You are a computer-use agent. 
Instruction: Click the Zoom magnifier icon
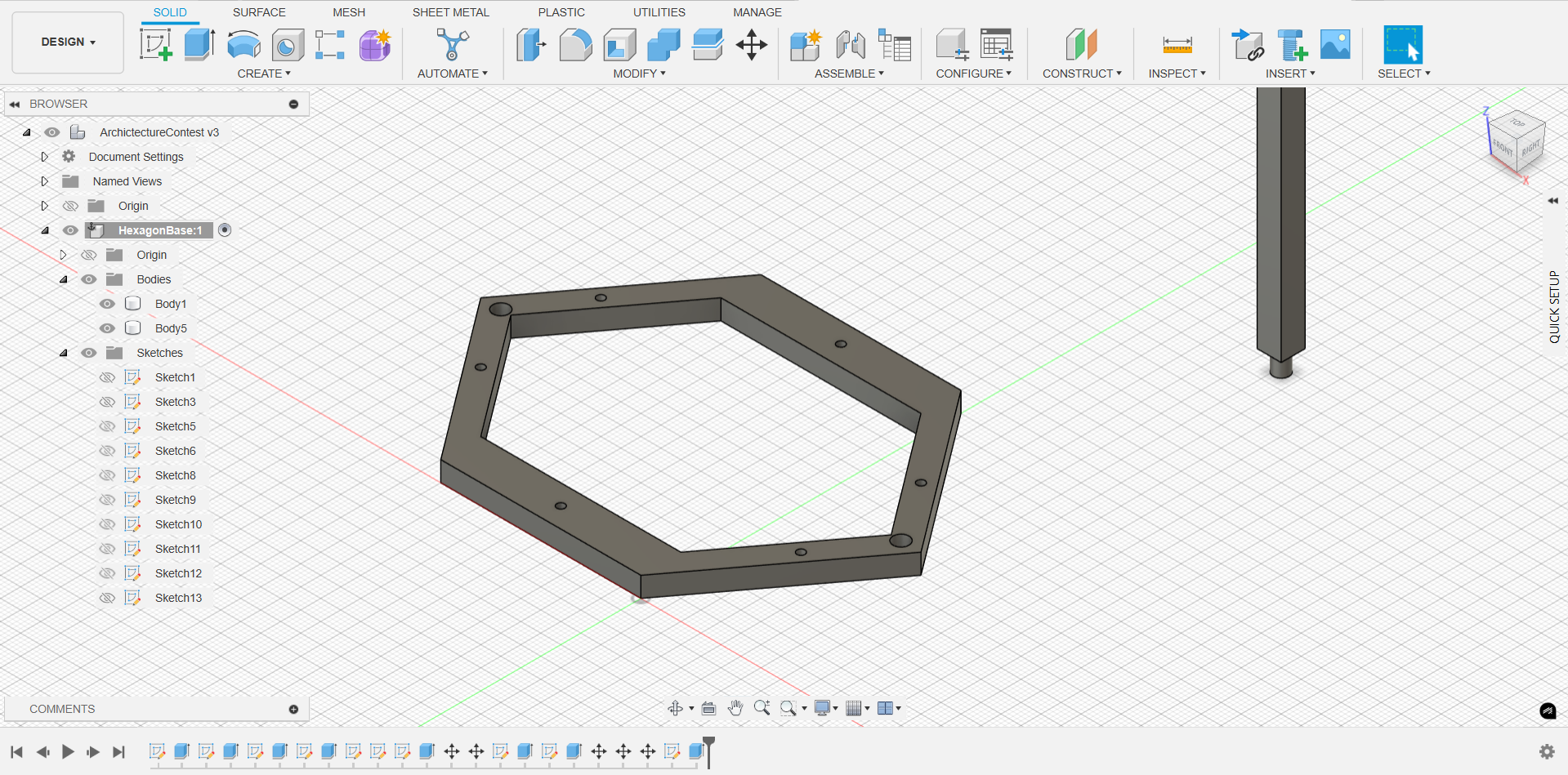pyautogui.click(x=762, y=708)
